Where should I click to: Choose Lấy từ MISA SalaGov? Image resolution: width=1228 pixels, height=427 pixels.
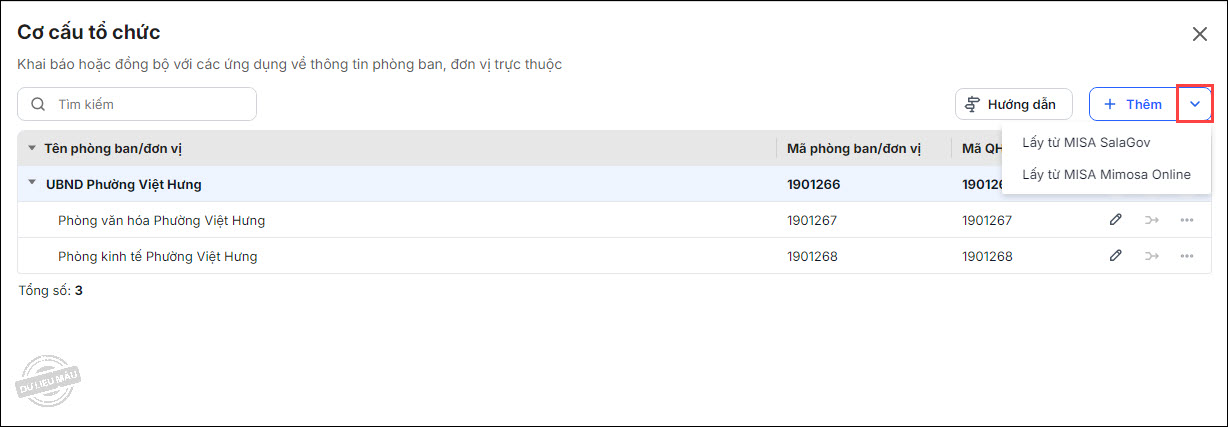[x=1085, y=142]
